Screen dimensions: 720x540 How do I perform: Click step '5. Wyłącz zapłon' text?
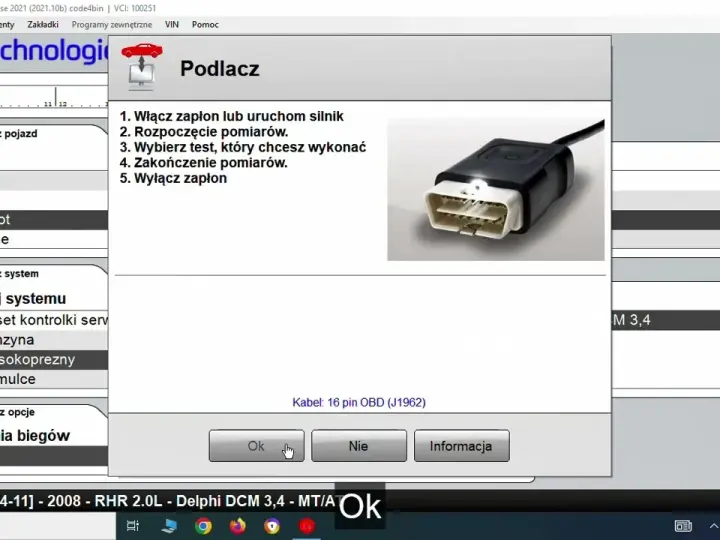click(x=173, y=178)
